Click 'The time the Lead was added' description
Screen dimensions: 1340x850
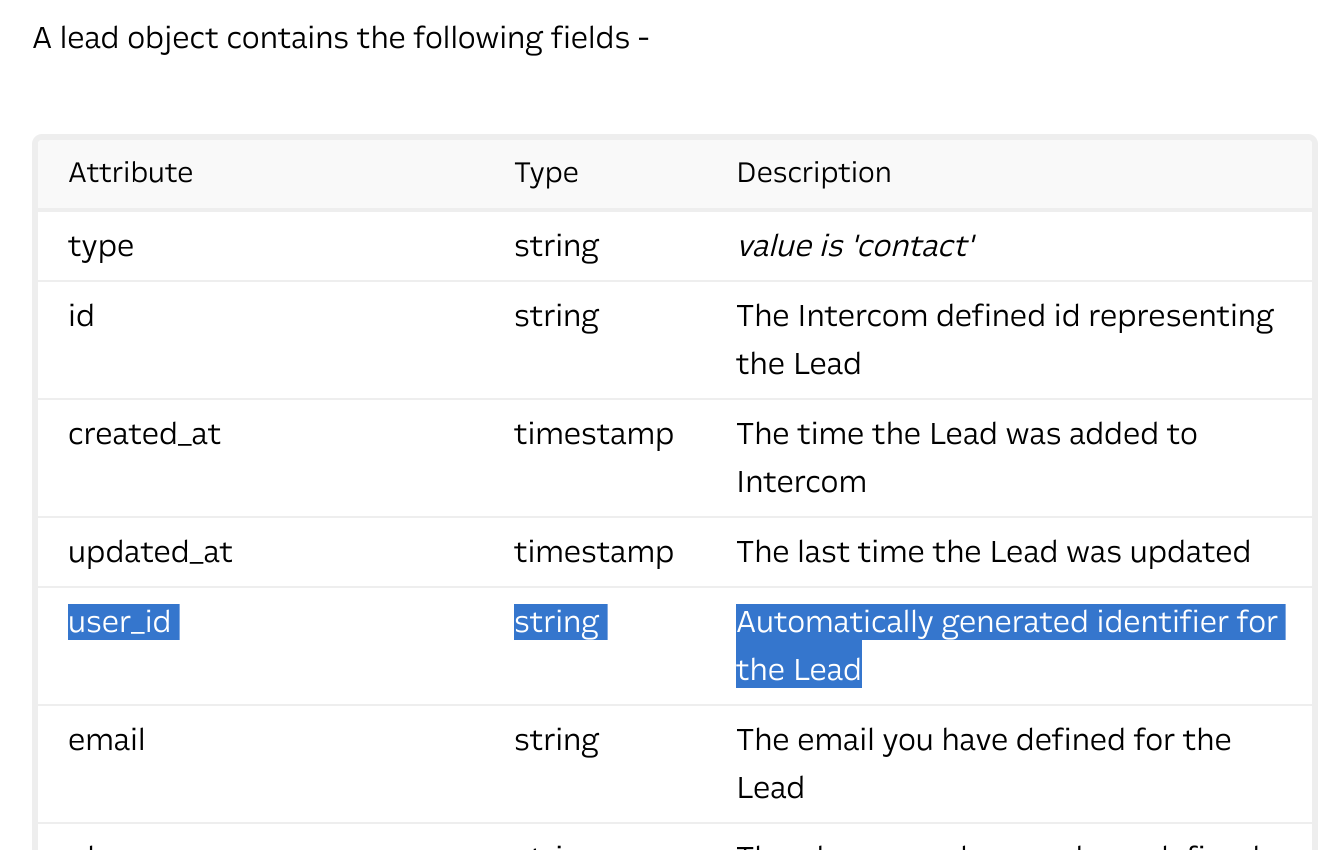click(966, 434)
